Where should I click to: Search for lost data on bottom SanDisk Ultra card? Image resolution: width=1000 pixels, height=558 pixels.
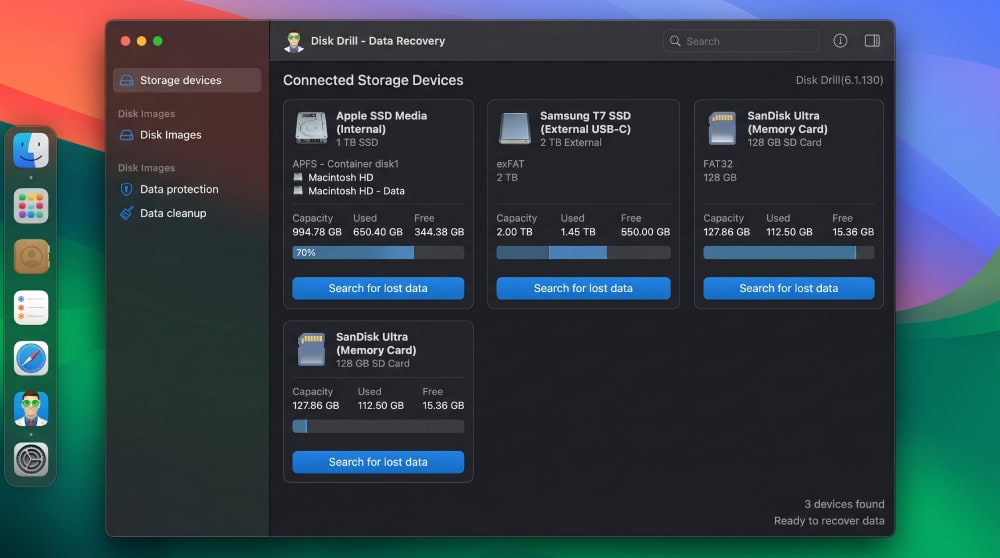[378, 462]
